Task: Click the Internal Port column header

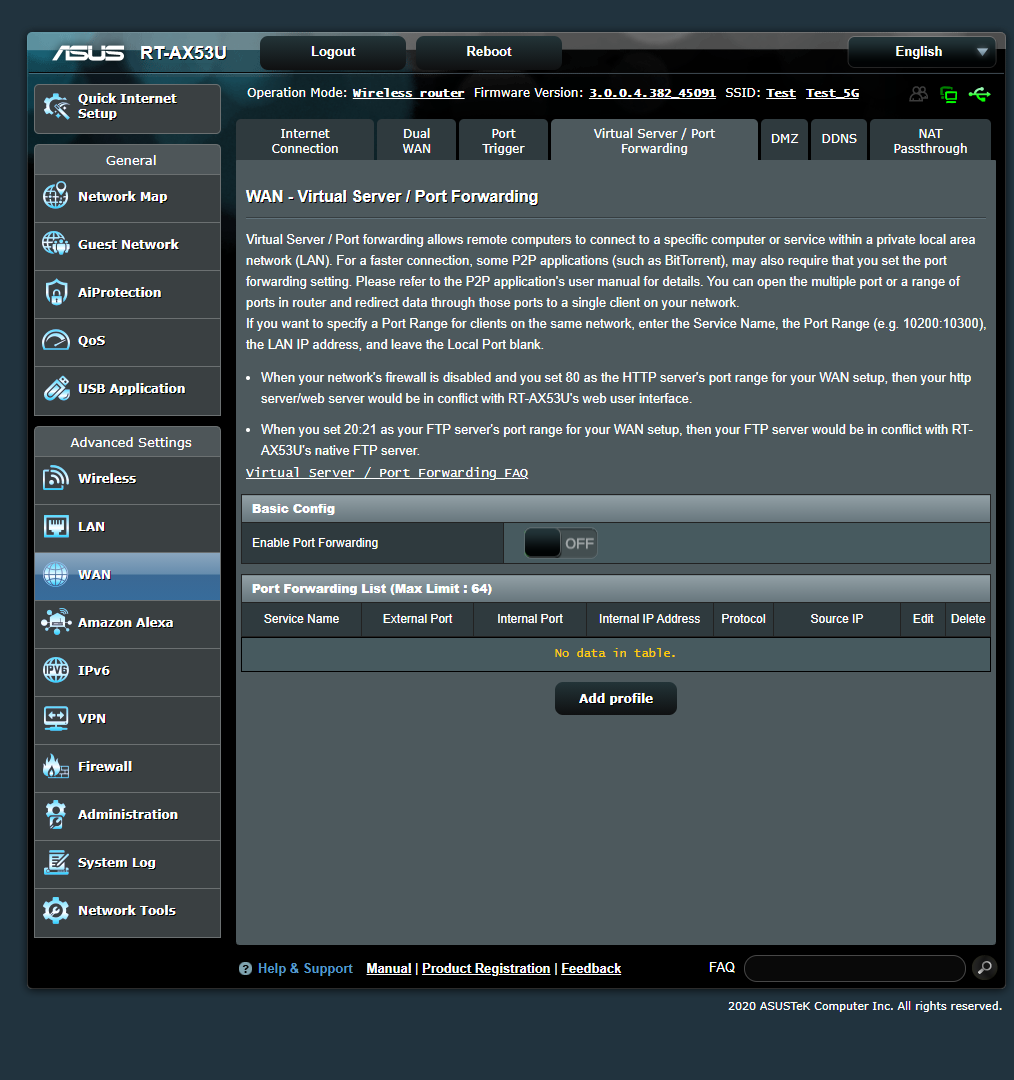Action: click(x=530, y=619)
